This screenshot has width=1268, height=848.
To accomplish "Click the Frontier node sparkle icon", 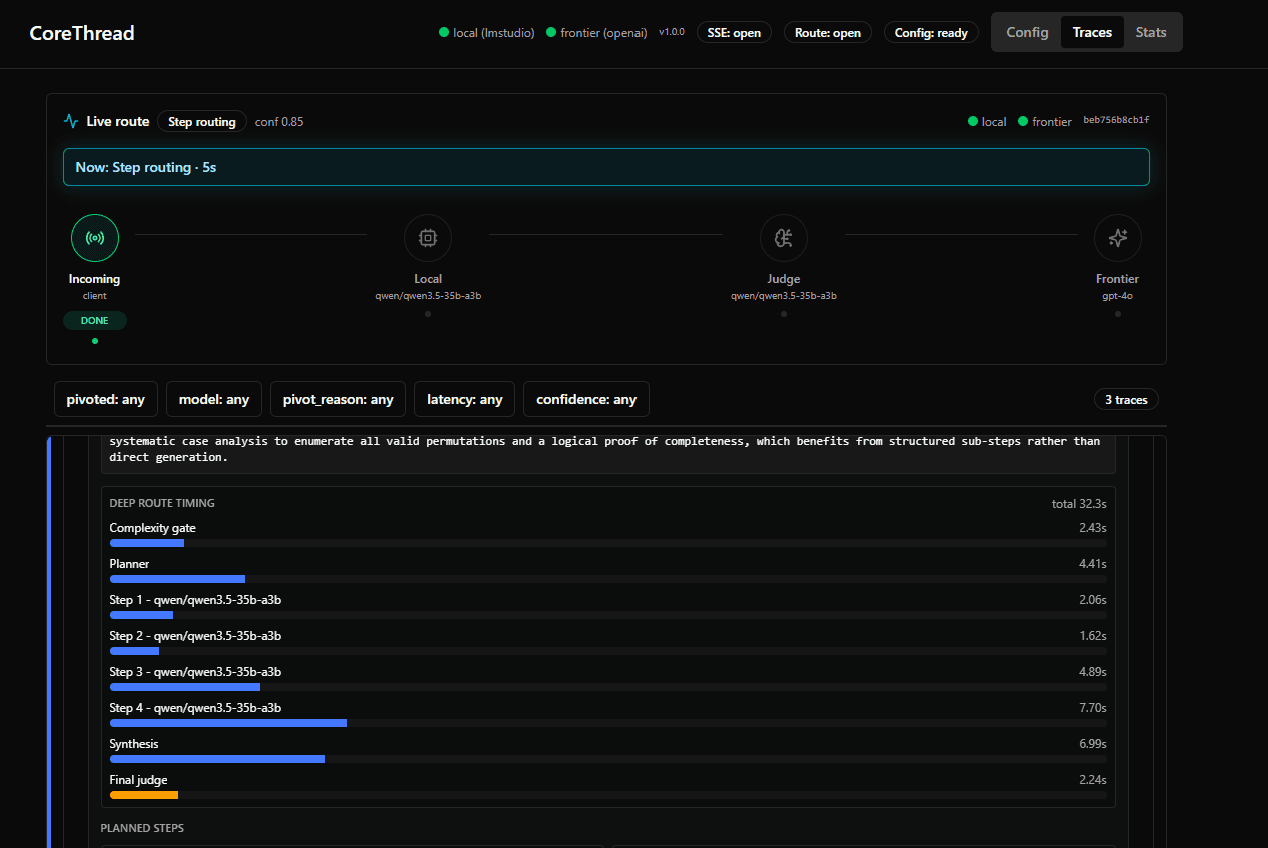I will tap(1117, 238).
